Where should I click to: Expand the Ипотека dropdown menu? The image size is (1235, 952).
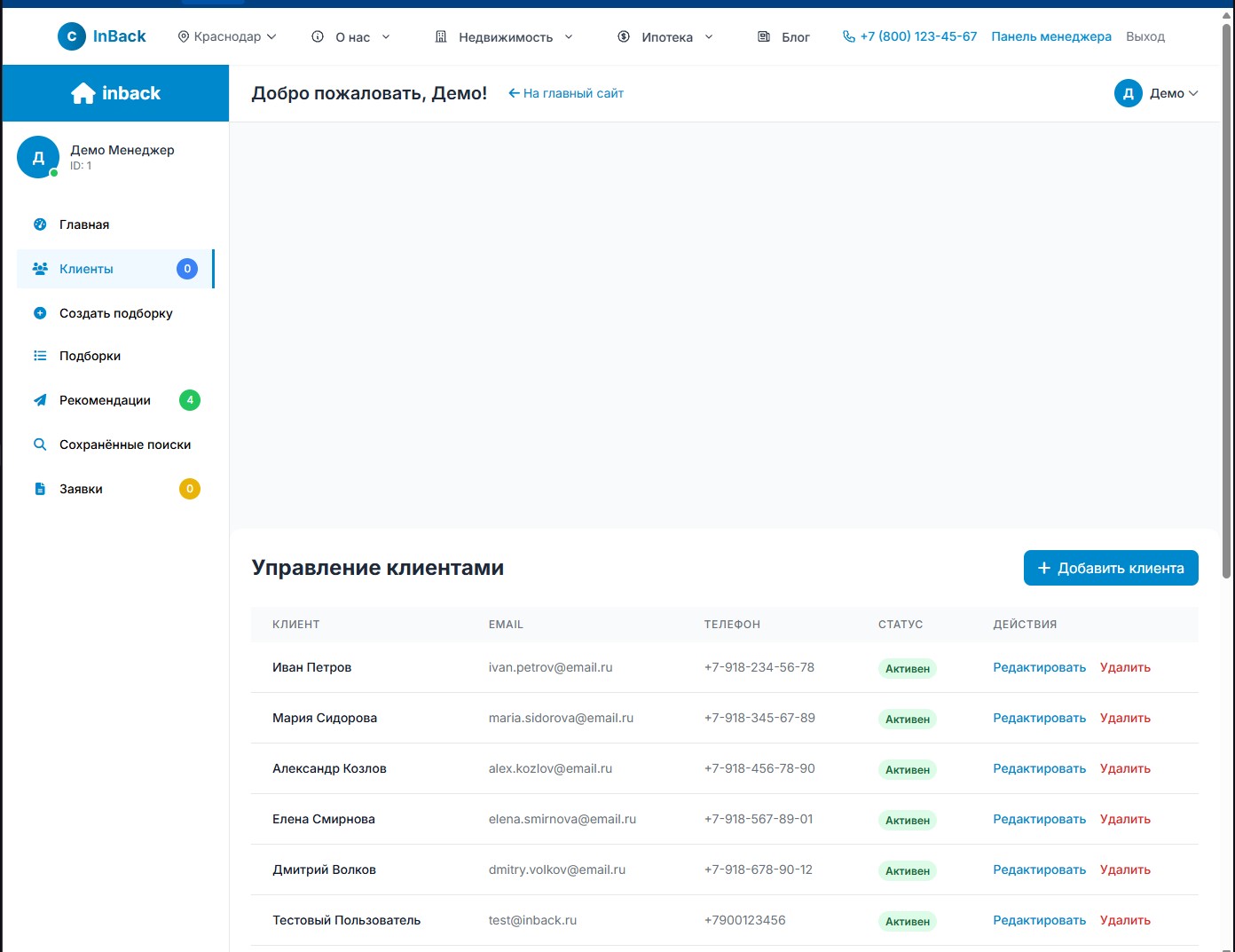665,37
